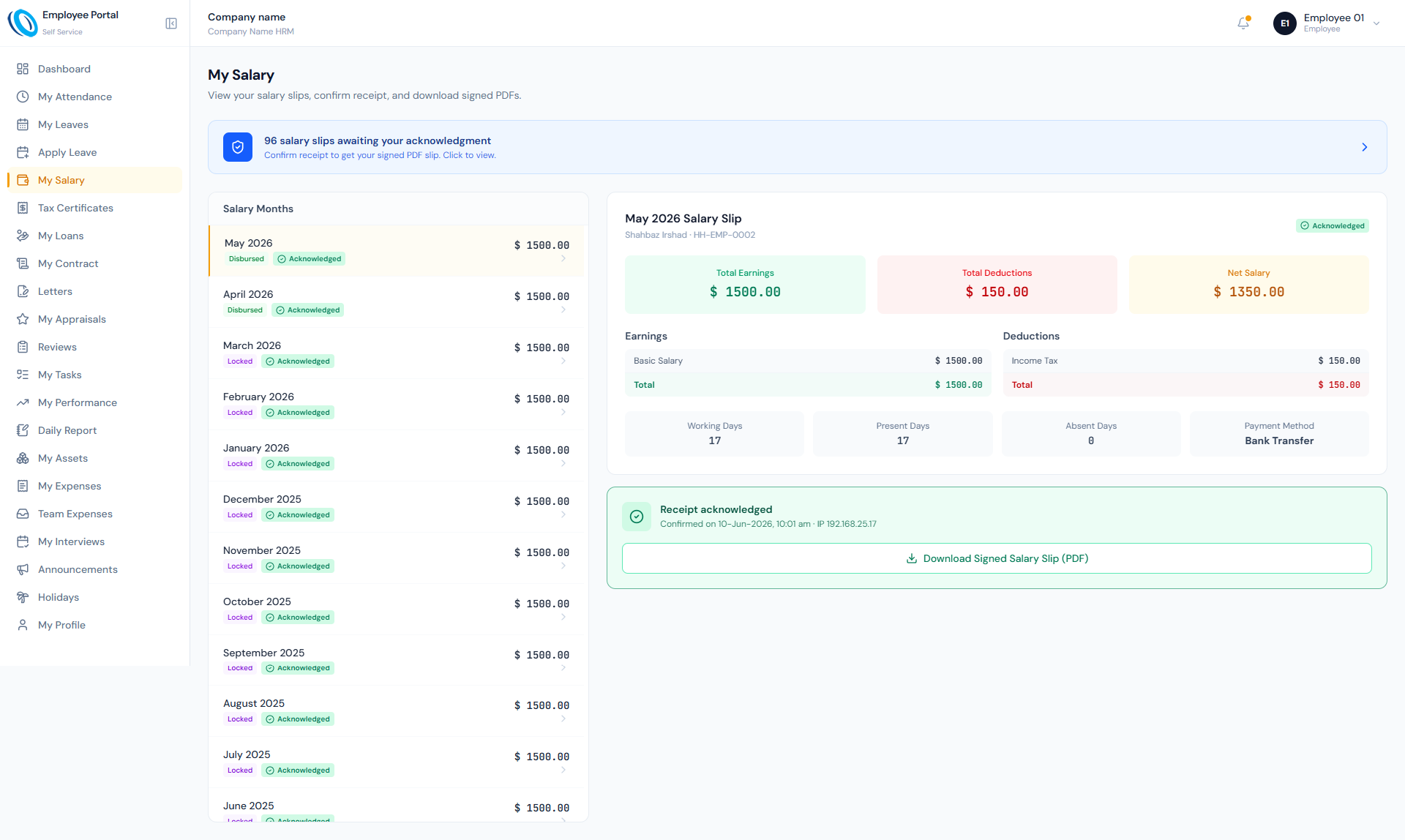This screenshot has height=840, width=1405.
Task: Click Locked badge on March 2026
Action: [x=240, y=361]
